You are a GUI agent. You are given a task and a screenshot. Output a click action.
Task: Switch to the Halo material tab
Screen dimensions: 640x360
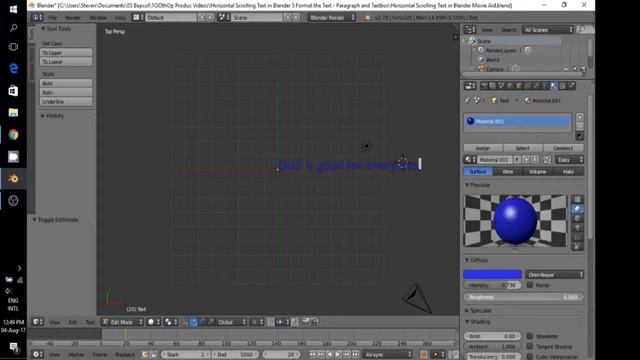(568, 172)
